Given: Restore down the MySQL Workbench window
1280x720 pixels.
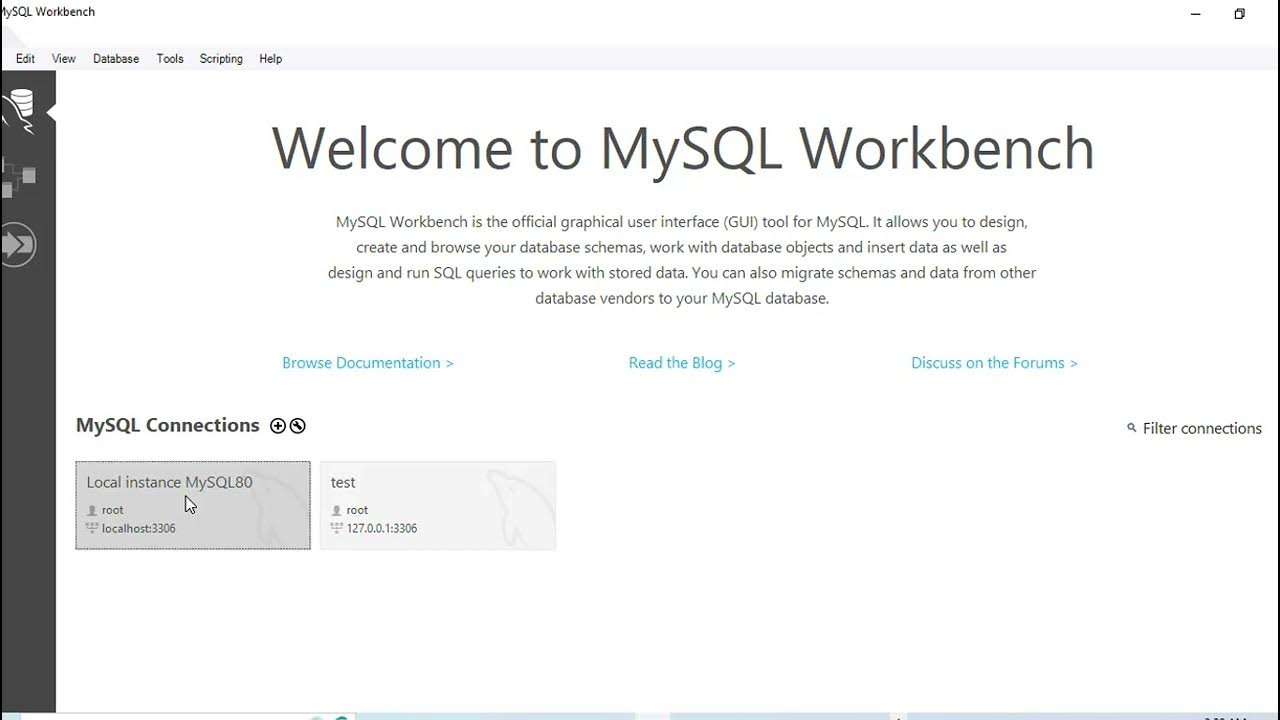Looking at the screenshot, I should click(1239, 14).
